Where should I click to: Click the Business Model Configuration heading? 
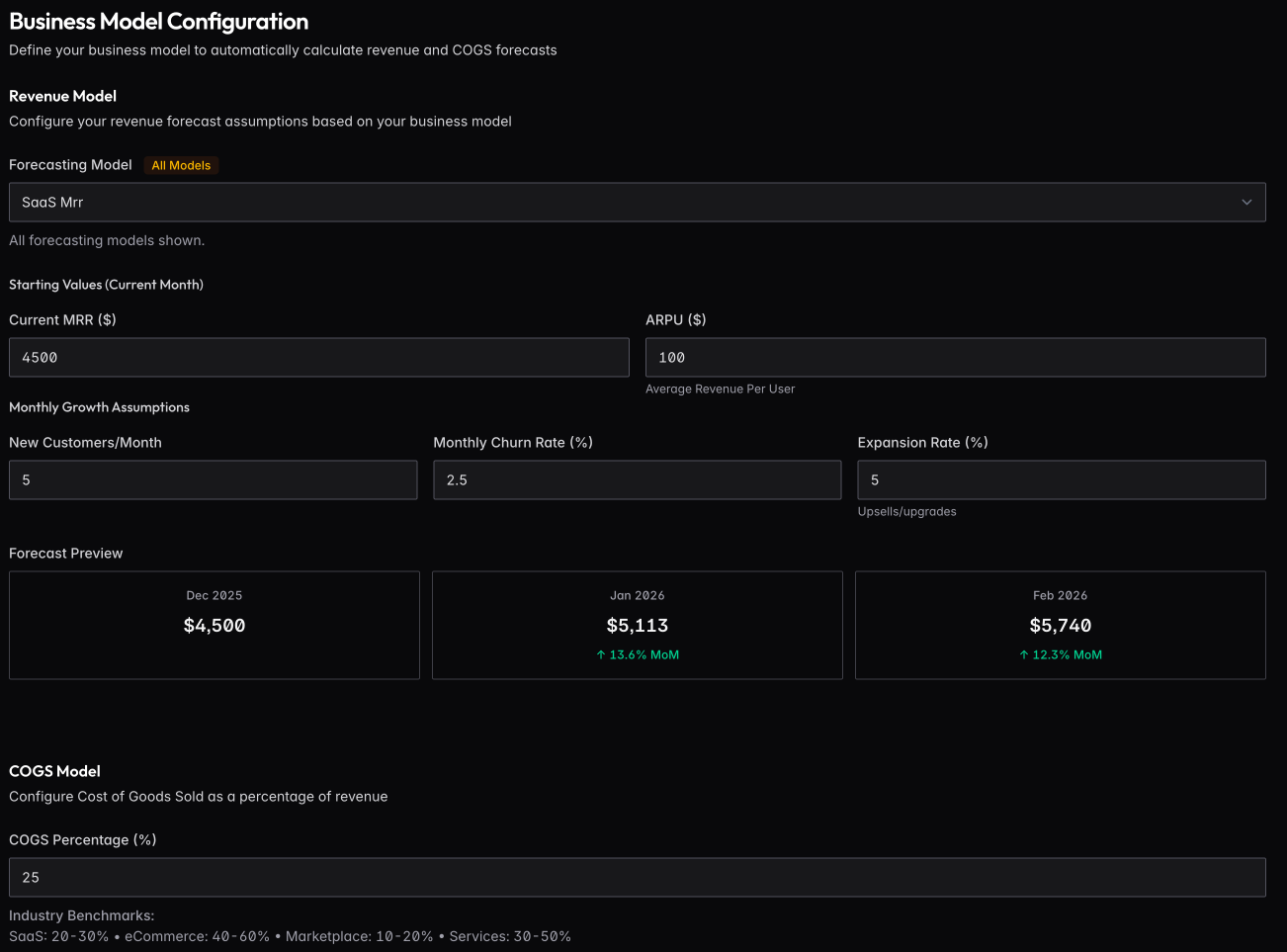pos(159,22)
